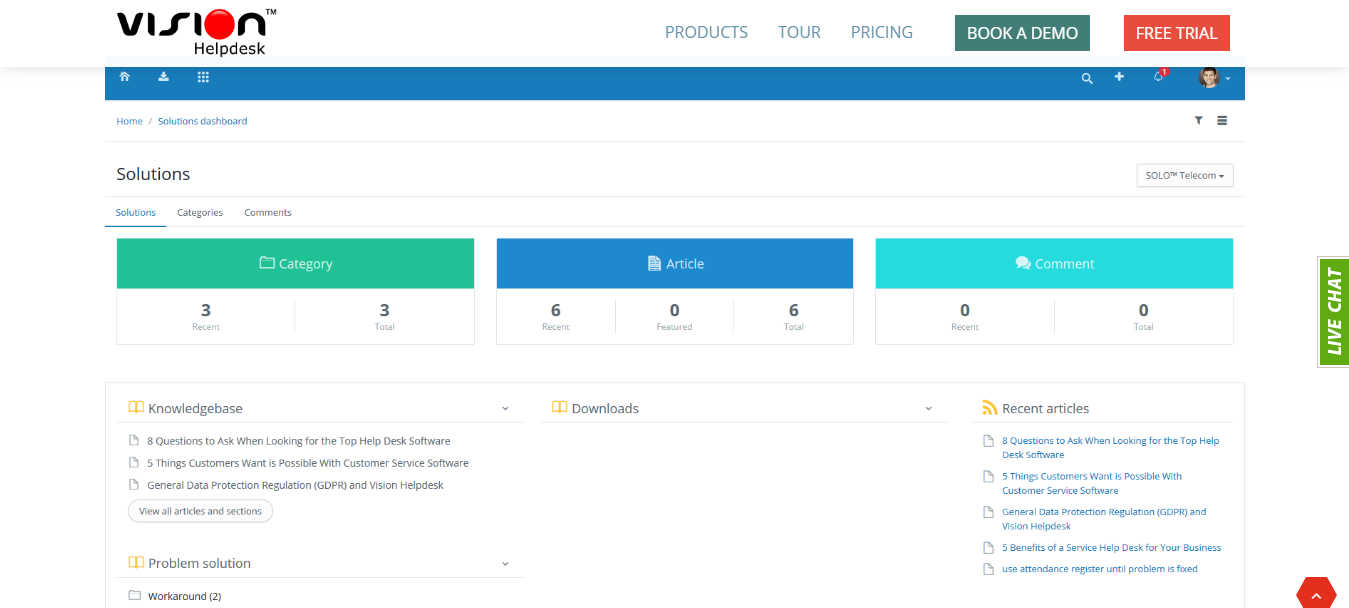
Task: Click the RSS icon beside Recent articles
Action: point(989,407)
